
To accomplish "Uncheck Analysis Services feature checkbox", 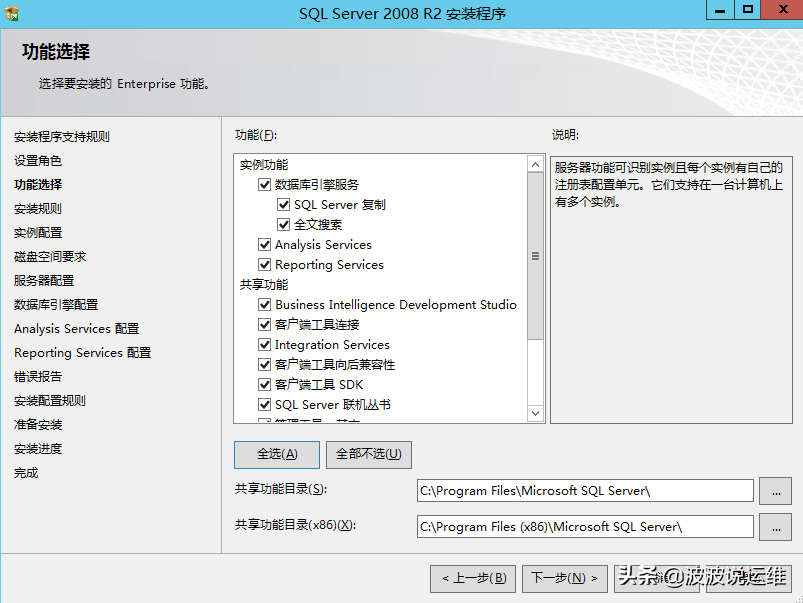I will (x=264, y=244).
